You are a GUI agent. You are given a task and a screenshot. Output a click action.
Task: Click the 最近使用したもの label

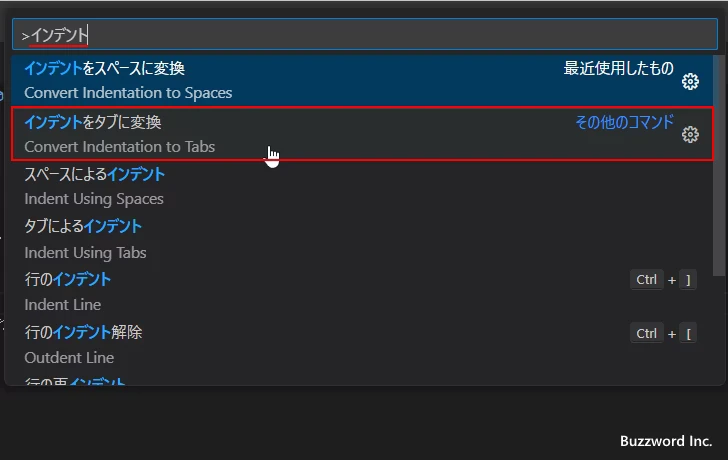(x=618, y=69)
